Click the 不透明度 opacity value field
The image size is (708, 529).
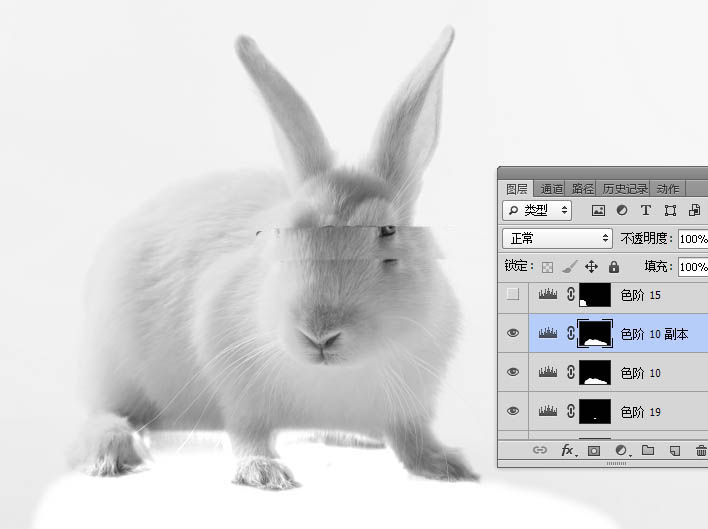tap(692, 239)
